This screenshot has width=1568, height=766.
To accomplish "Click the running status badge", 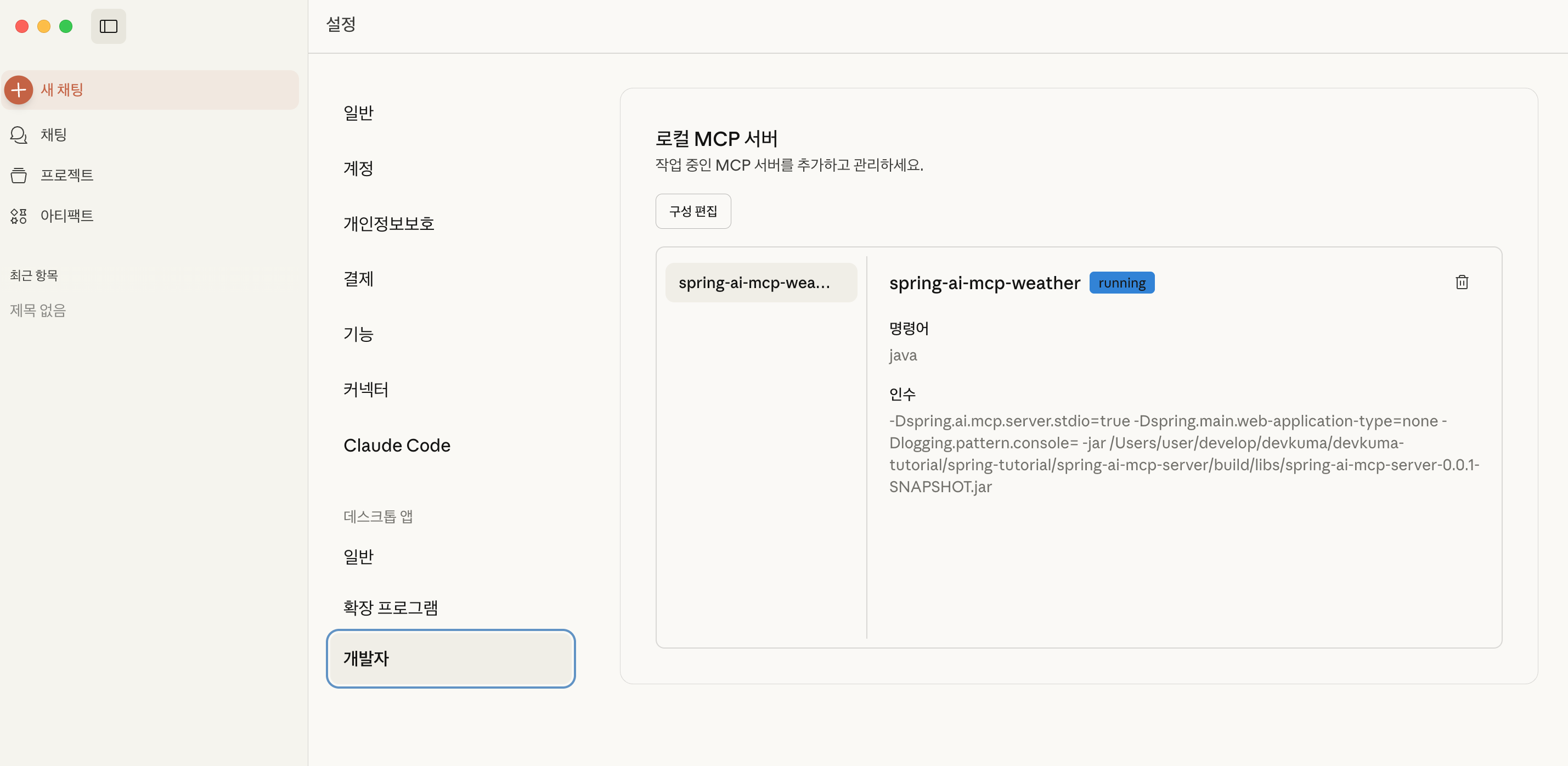I will click(x=1121, y=283).
